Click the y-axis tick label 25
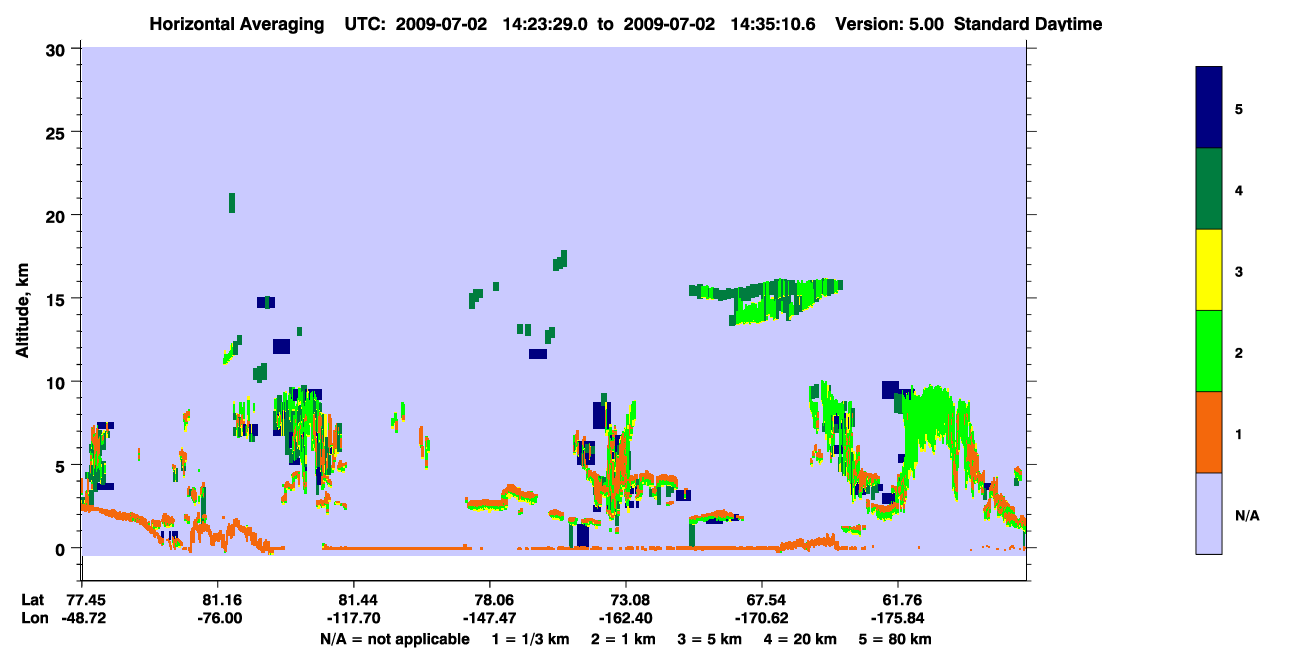 tap(58, 132)
